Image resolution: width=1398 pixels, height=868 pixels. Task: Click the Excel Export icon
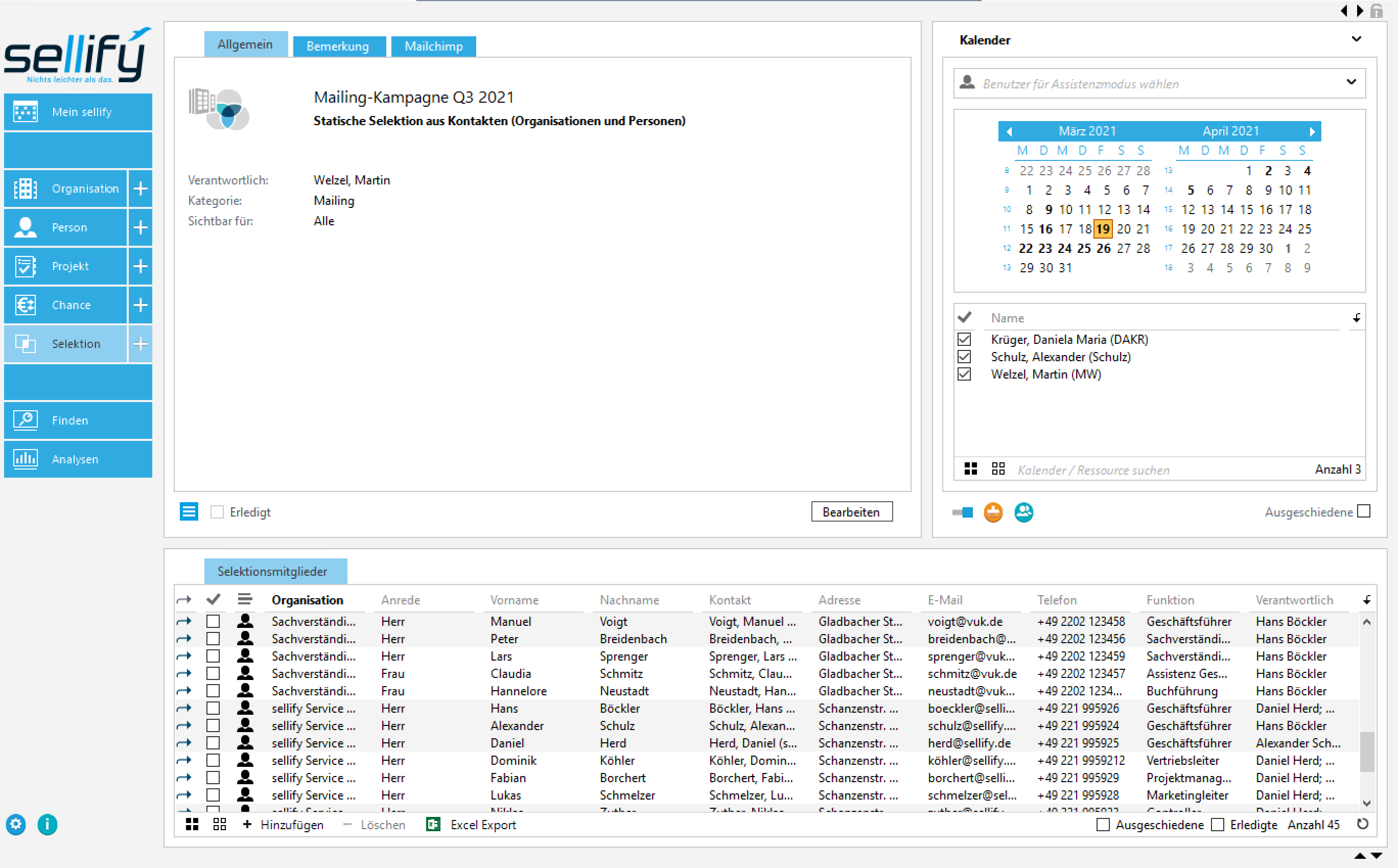(433, 825)
